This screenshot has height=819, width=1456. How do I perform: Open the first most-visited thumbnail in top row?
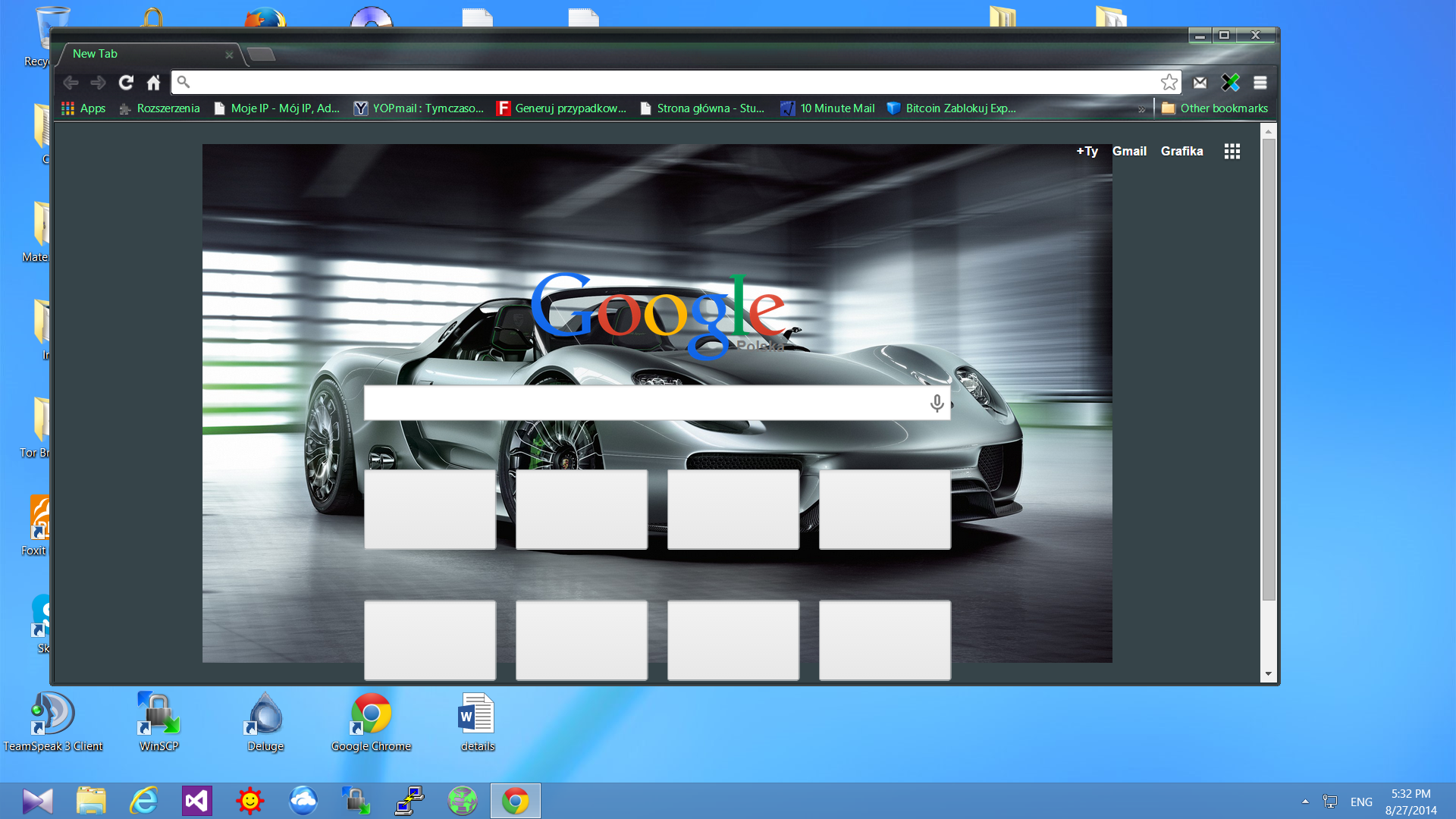tap(430, 509)
